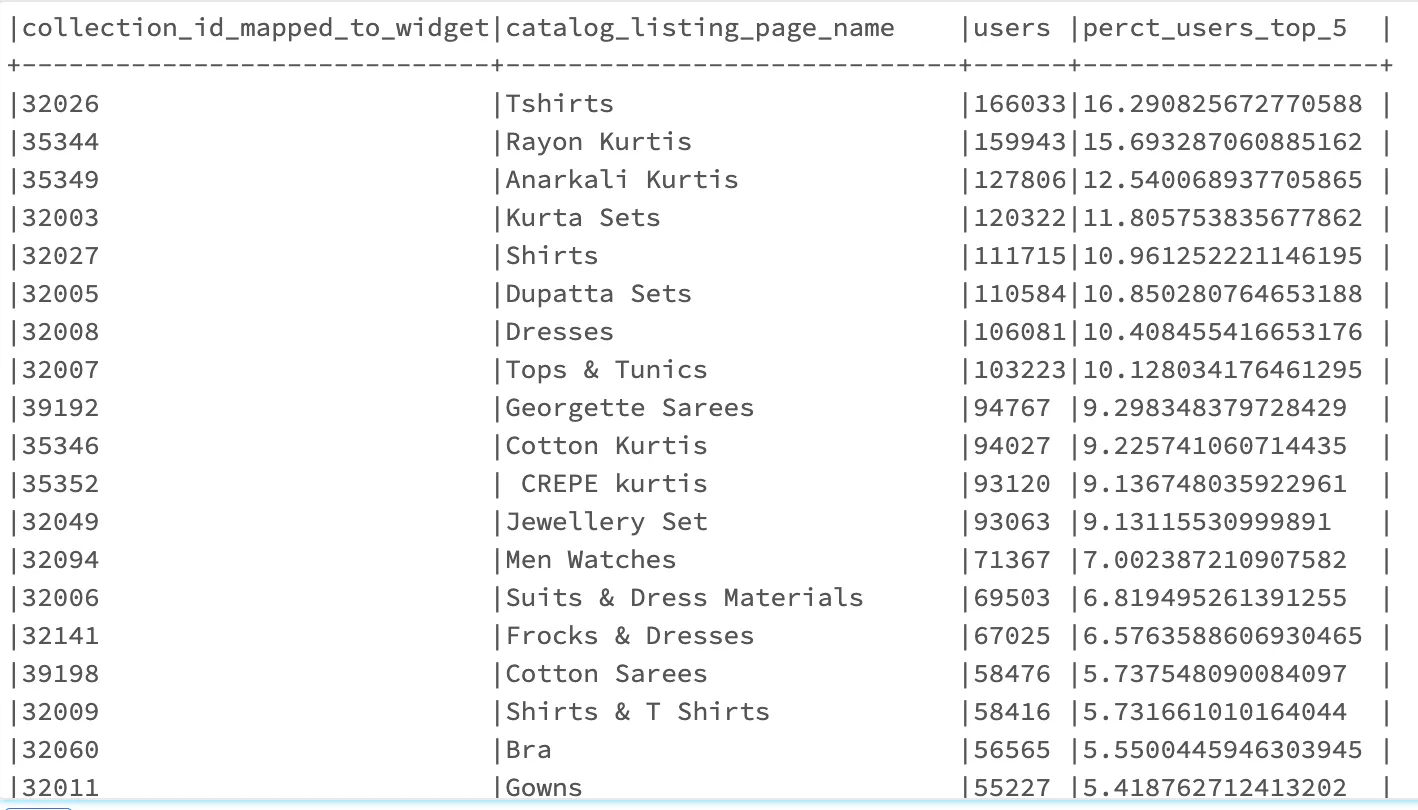
Task: Select the Georgette Sarees name
Action: [x=629, y=408]
